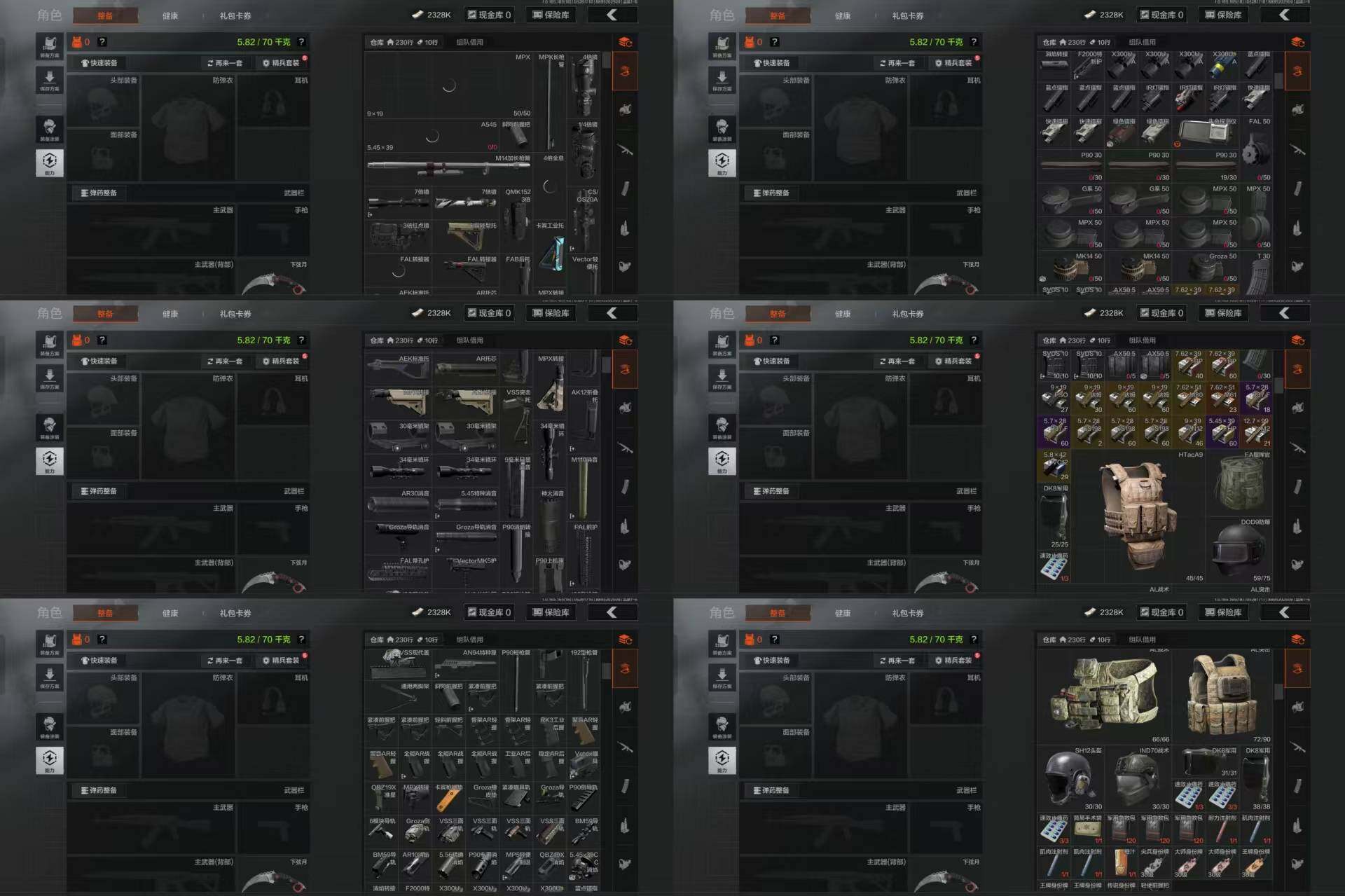The height and width of the screenshot is (896, 1345).
Task: Open 保险库 button above the HTacA9 vest screen
Action: [1223, 313]
